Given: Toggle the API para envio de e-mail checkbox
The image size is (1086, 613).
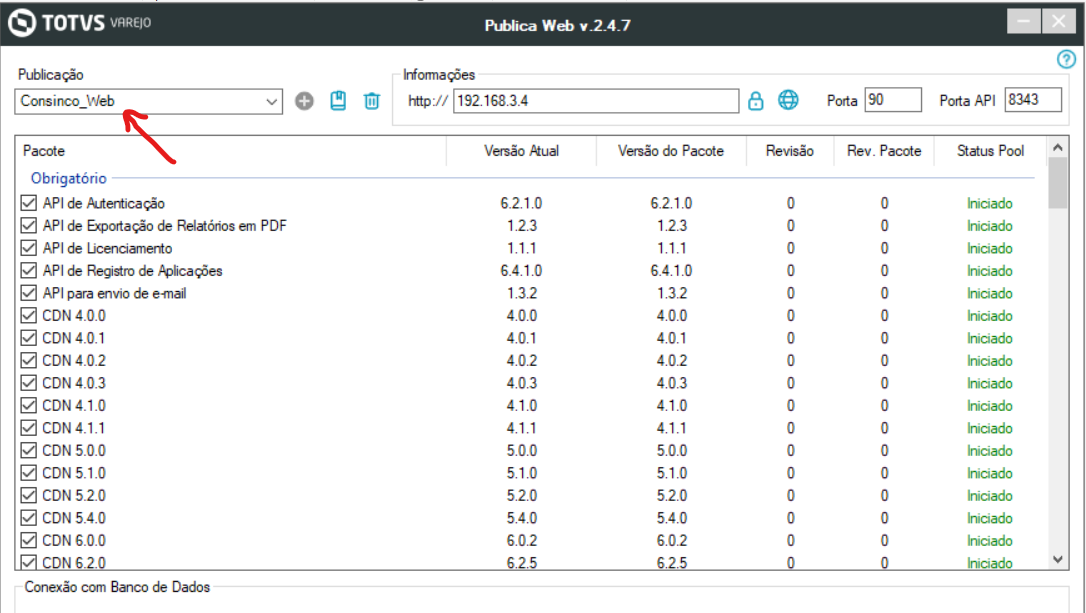Looking at the screenshot, I should 28,293.
